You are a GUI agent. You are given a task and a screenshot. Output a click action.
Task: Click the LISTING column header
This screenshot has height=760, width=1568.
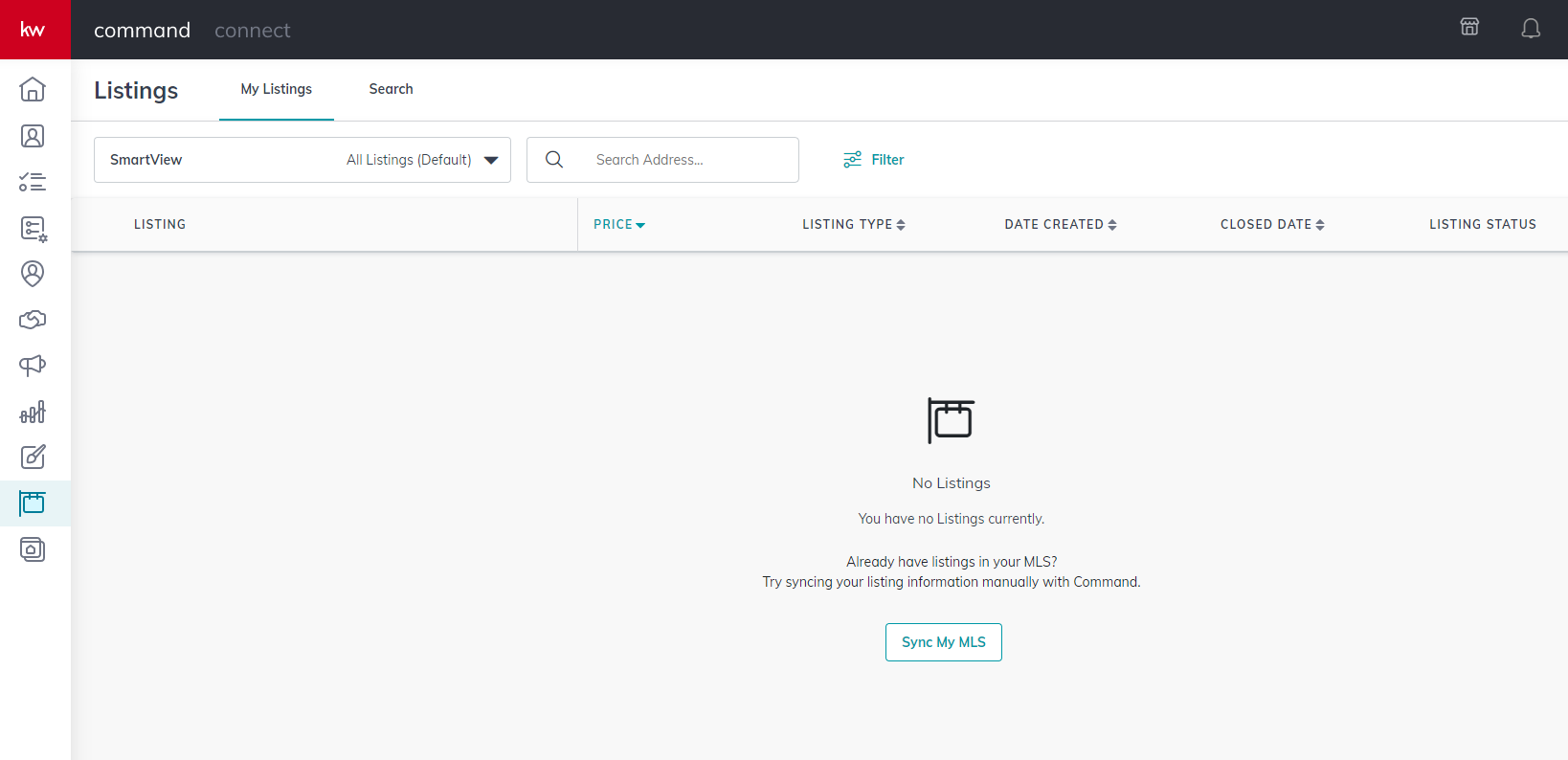[160, 224]
